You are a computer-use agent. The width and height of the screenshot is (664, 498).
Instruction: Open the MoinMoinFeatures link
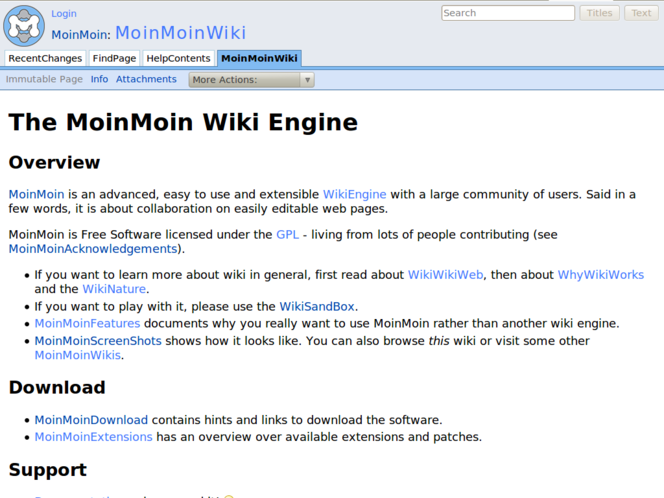[x=87, y=323]
